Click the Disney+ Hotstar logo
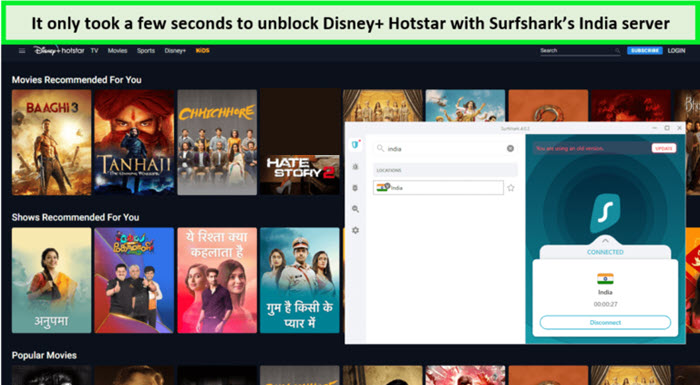This screenshot has height=385, width=700. pyautogui.click(x=58, y=50)
